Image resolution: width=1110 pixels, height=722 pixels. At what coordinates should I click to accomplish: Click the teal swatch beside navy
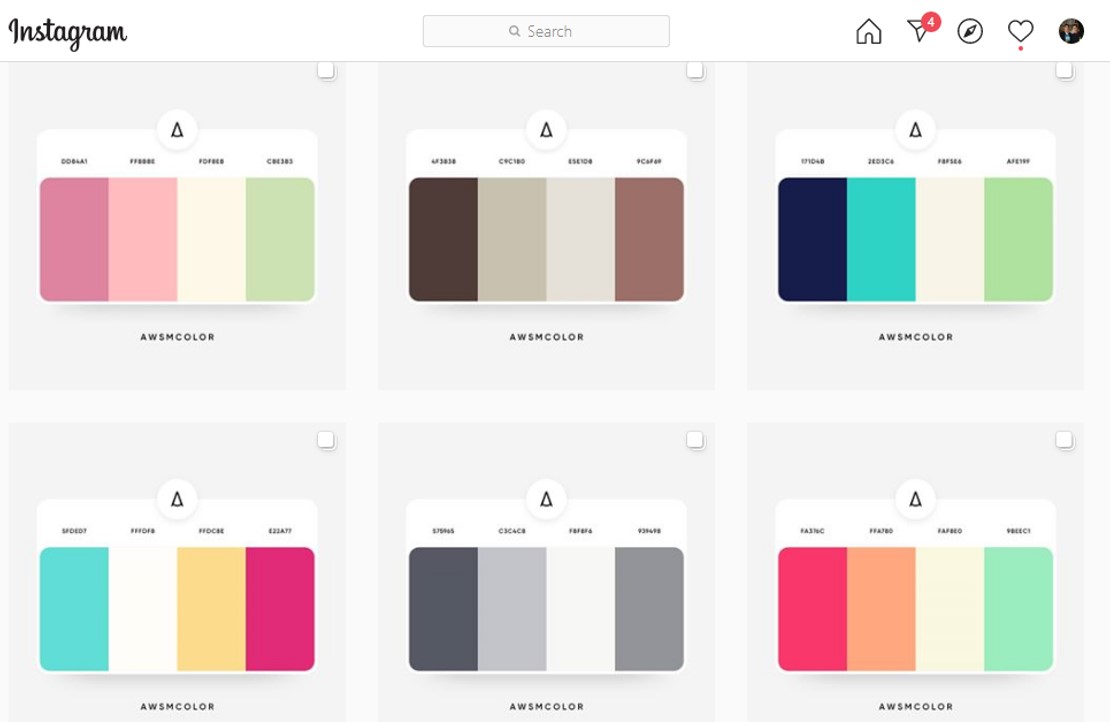(881, 239)
